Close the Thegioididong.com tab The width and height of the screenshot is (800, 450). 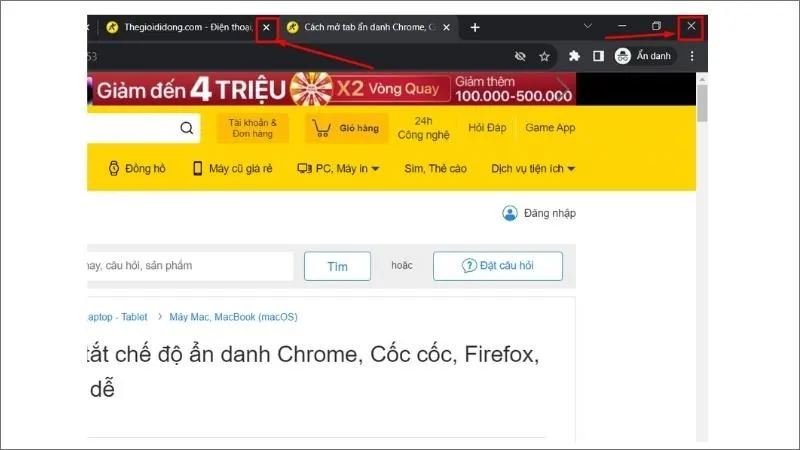(266, 28)
